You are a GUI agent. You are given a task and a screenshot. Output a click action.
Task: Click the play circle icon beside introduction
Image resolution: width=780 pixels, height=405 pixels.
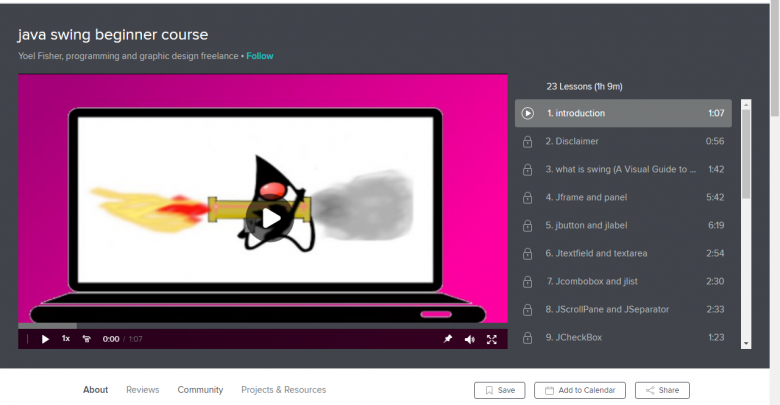point(528,113)
